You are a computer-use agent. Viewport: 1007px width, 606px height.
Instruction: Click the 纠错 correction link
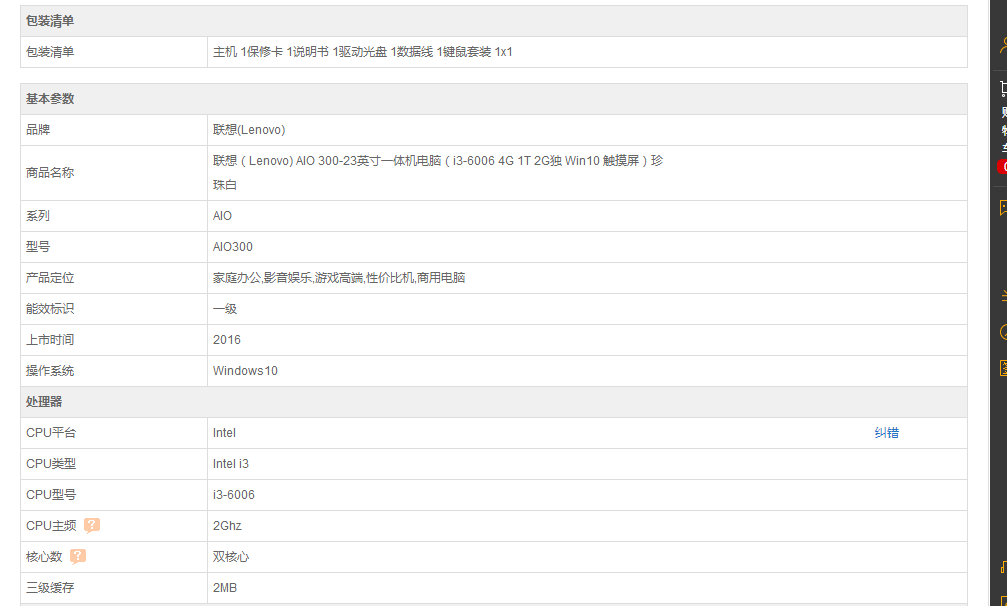[x=886, y=433]
